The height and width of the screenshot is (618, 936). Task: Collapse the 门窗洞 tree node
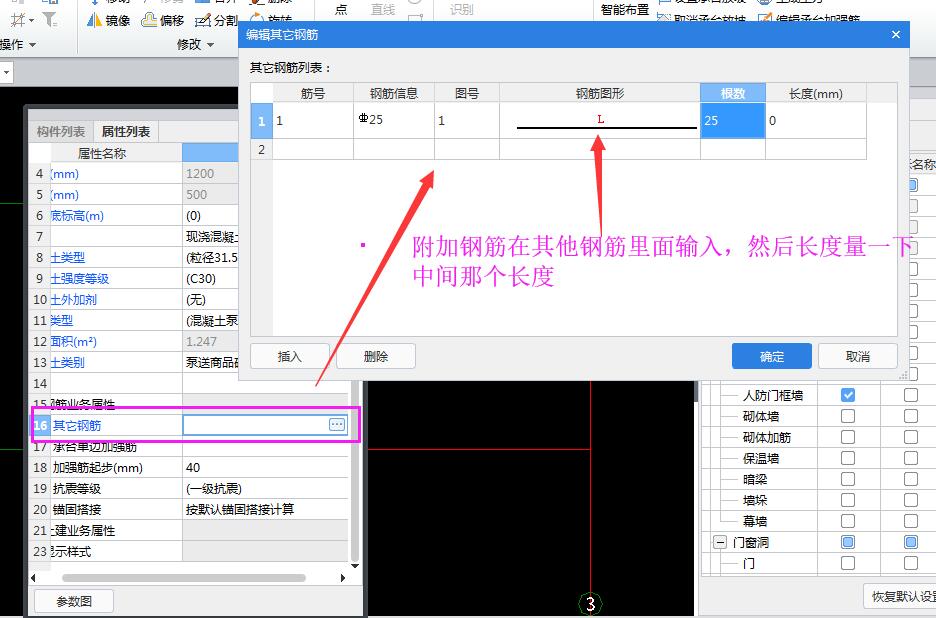[720, 542]
